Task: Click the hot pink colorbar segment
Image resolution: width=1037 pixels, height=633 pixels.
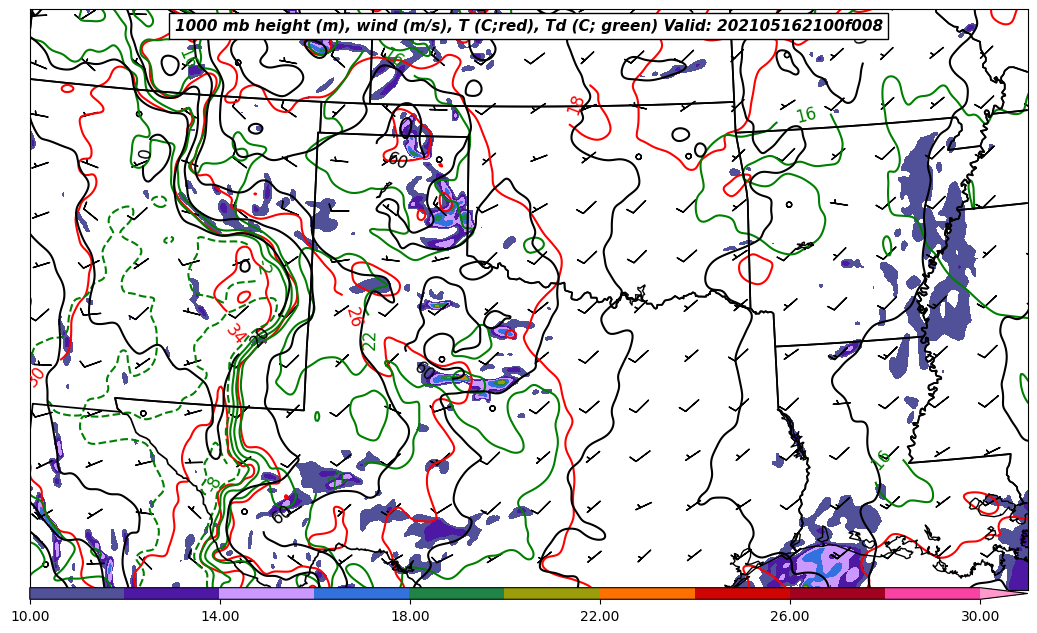Action: coord(932,593)
